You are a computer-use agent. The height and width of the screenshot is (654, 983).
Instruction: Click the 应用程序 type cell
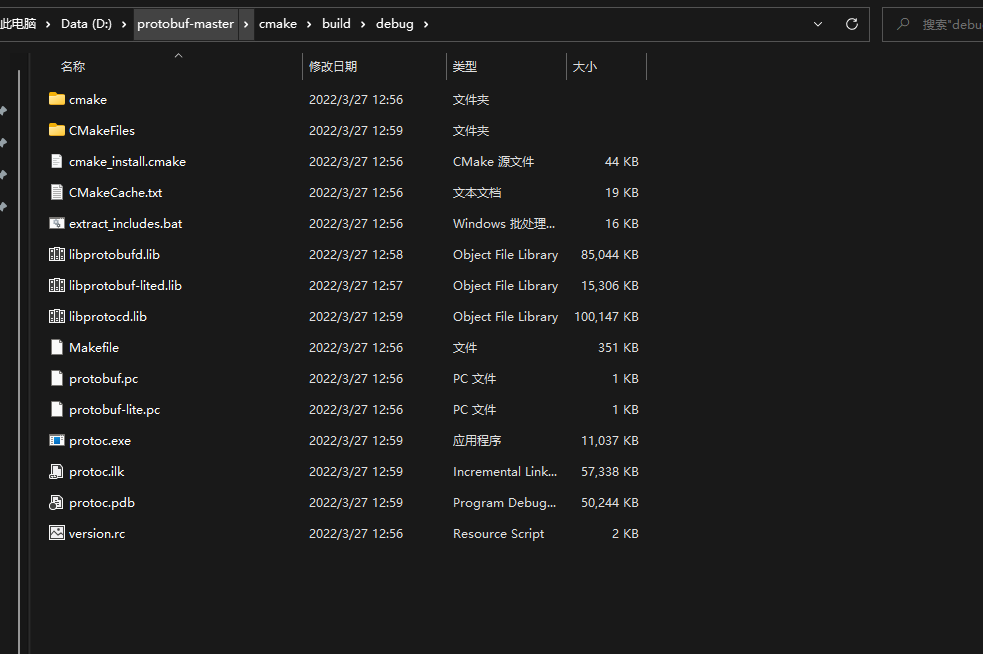pyautogui.click(x=476, y=441)
